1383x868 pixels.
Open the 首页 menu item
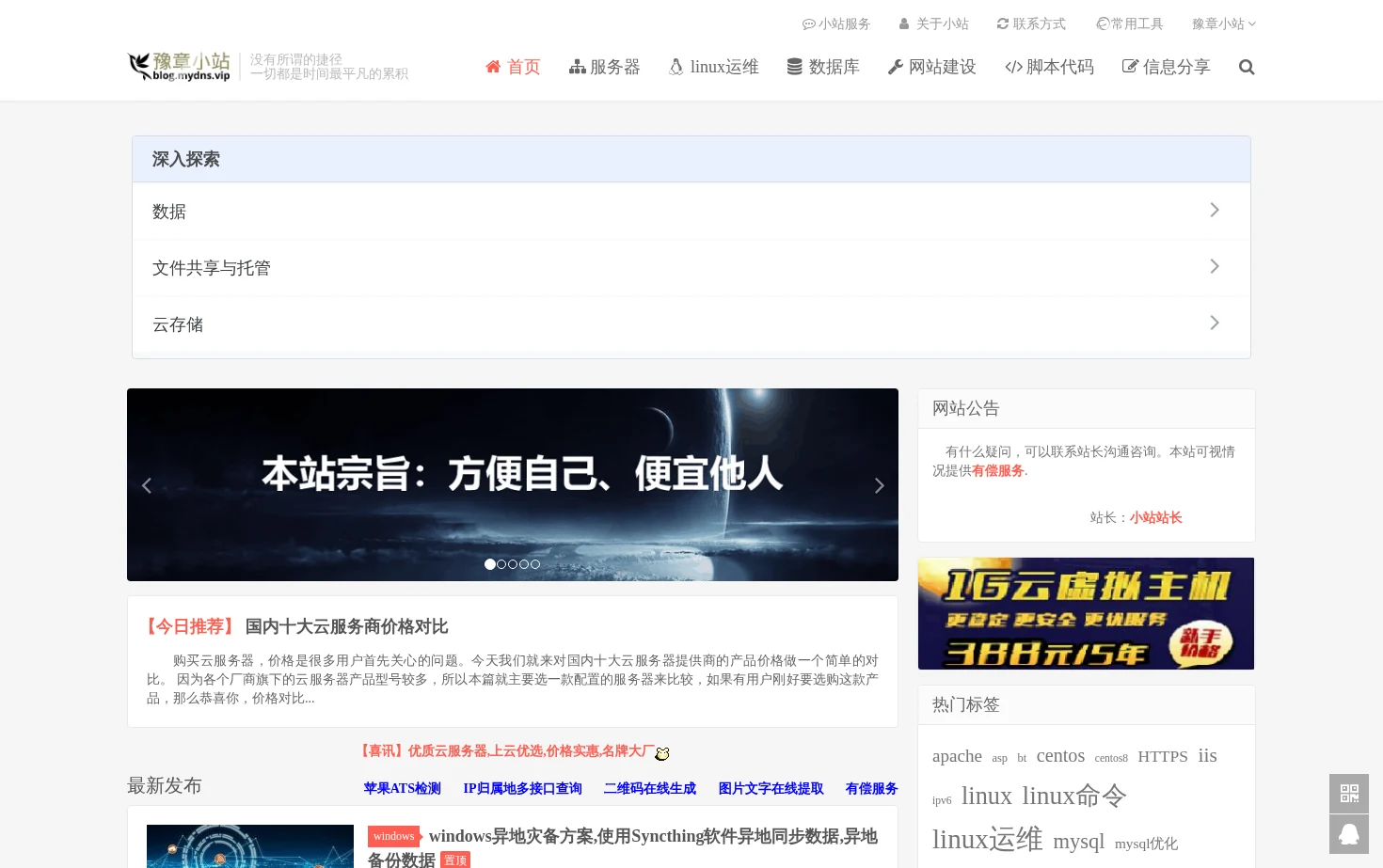pos(513,67)
